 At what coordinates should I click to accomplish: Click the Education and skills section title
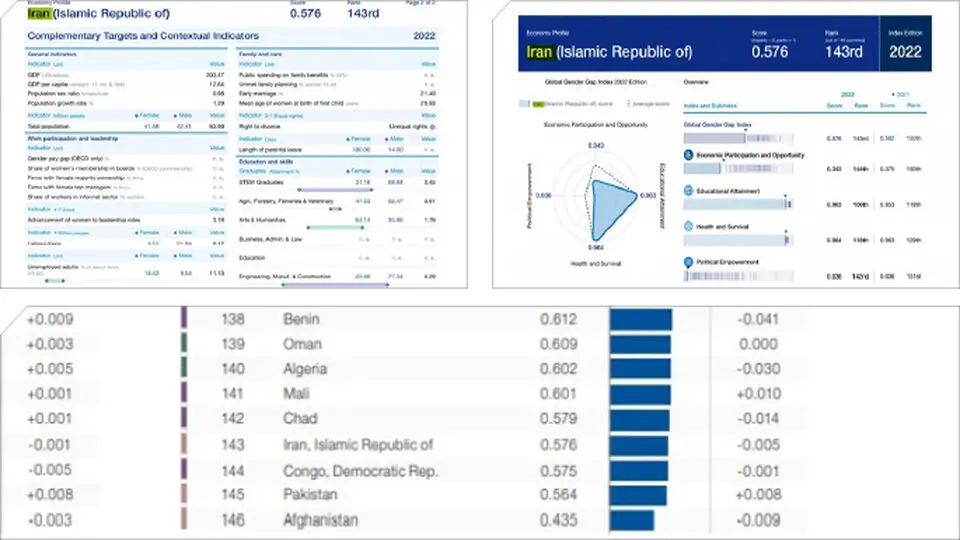pyautogui.click(x=266, y=162)
